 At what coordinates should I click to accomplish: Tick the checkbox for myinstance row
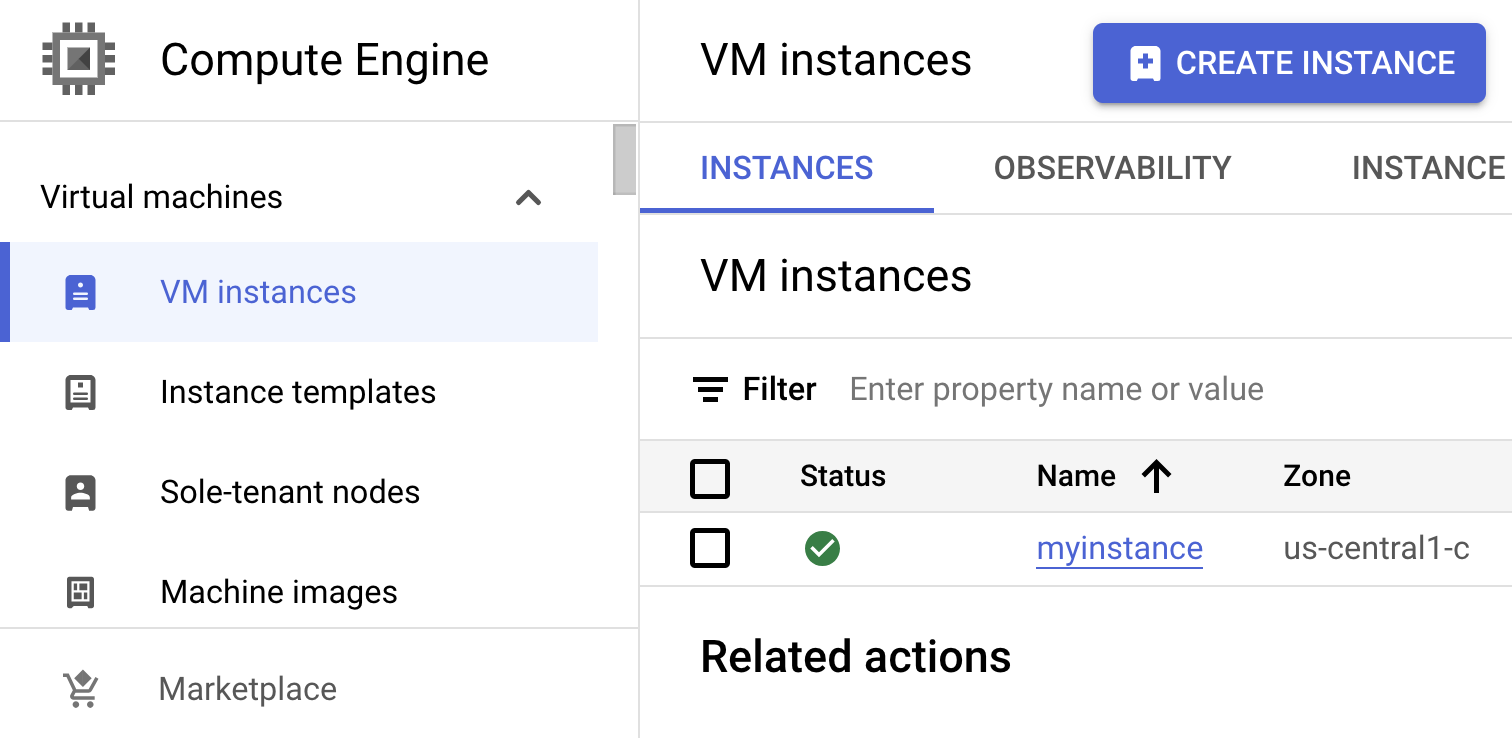pyautogui.click(x=710, y=548)
